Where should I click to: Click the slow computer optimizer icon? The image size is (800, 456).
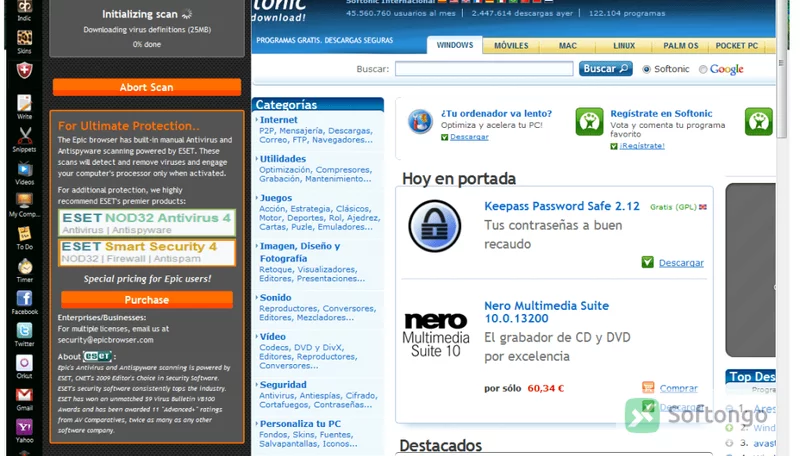(420, 121)
